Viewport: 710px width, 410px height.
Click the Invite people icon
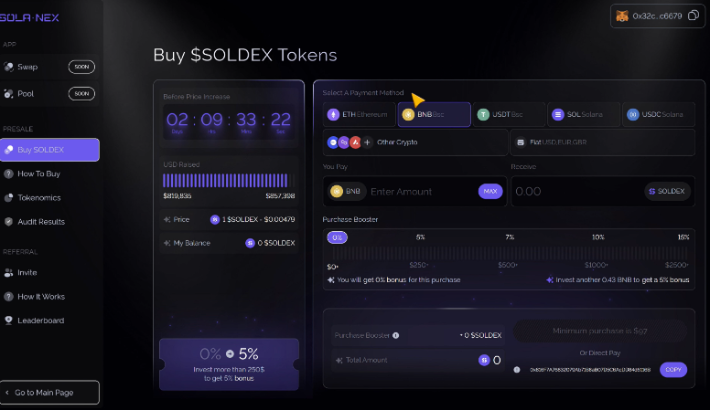point(9,272)
